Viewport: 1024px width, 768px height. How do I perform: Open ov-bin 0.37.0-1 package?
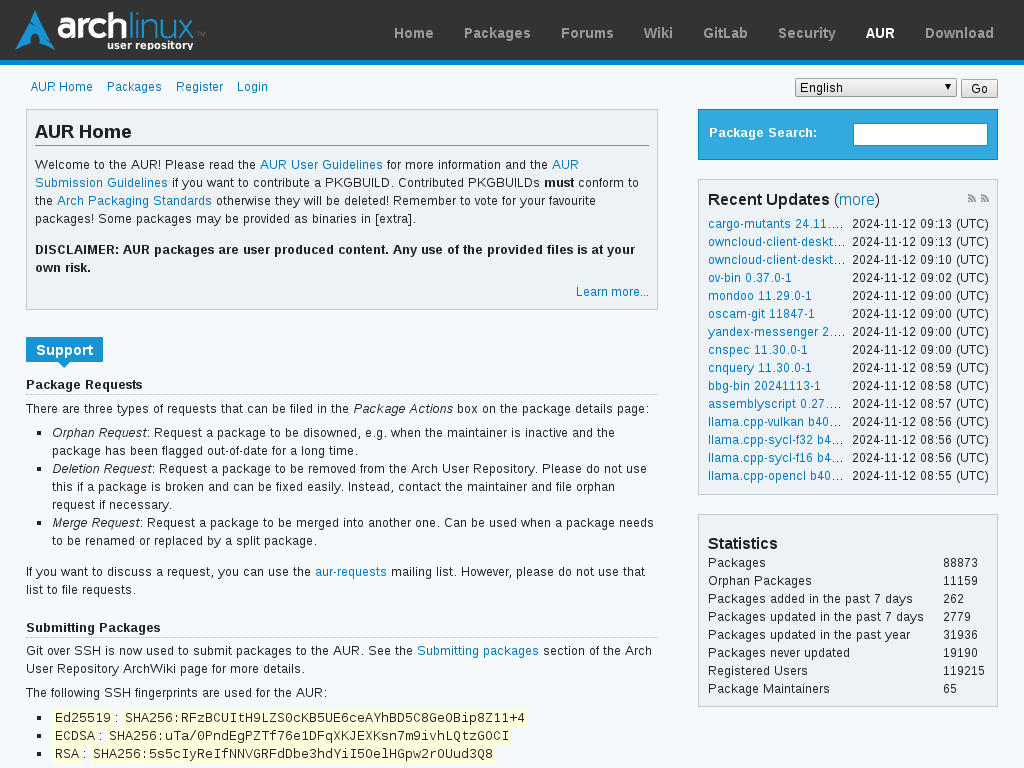[x=750, y=278]
